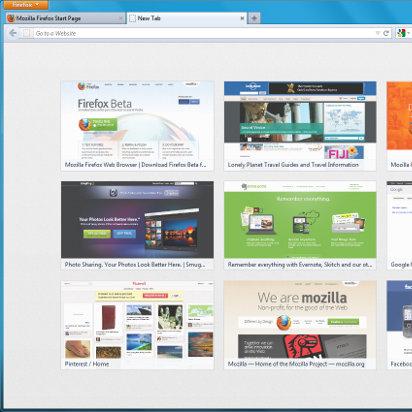Click 'Mozilla — Home of the Mozilla Project' title
Screen dimensions: 412x412
pyautogui.click(x=296, y=364)
